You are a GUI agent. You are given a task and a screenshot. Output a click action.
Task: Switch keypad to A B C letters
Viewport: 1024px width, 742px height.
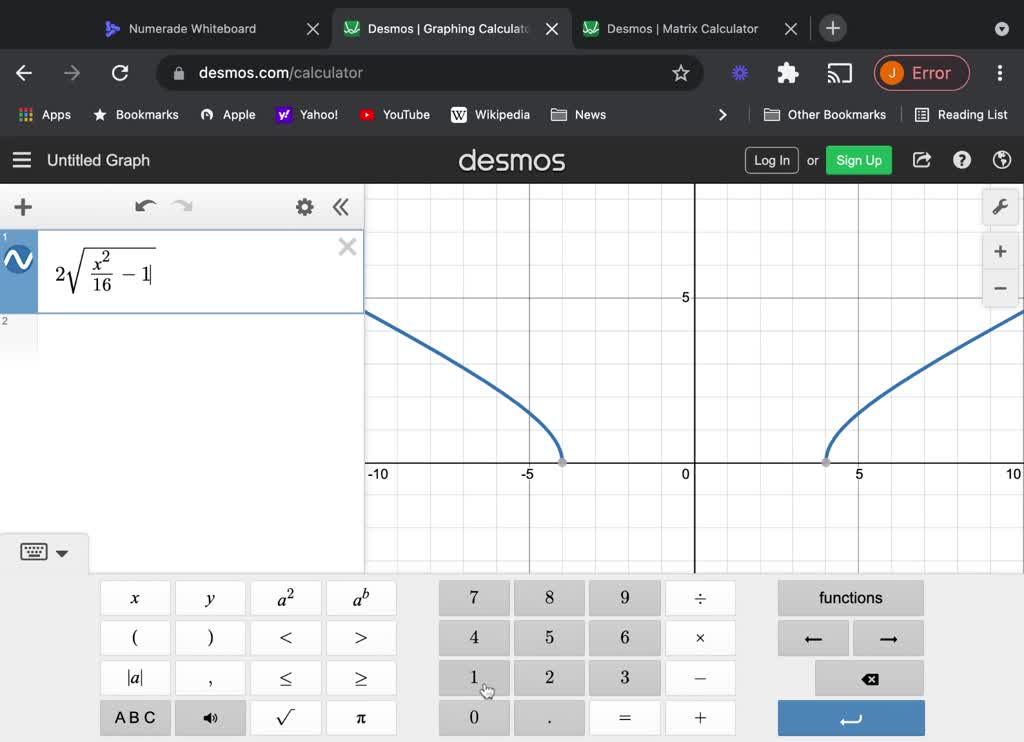click(x=135, y=717)
